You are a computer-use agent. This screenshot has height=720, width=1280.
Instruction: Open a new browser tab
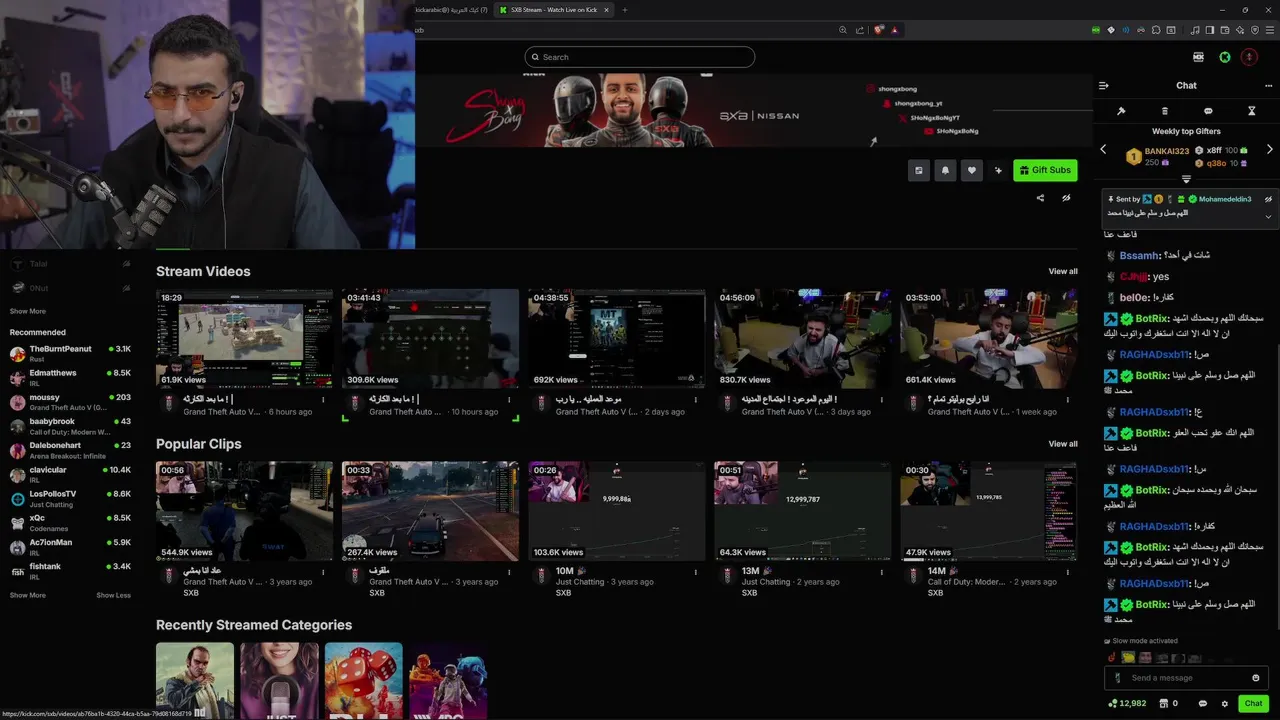[624, 10]
